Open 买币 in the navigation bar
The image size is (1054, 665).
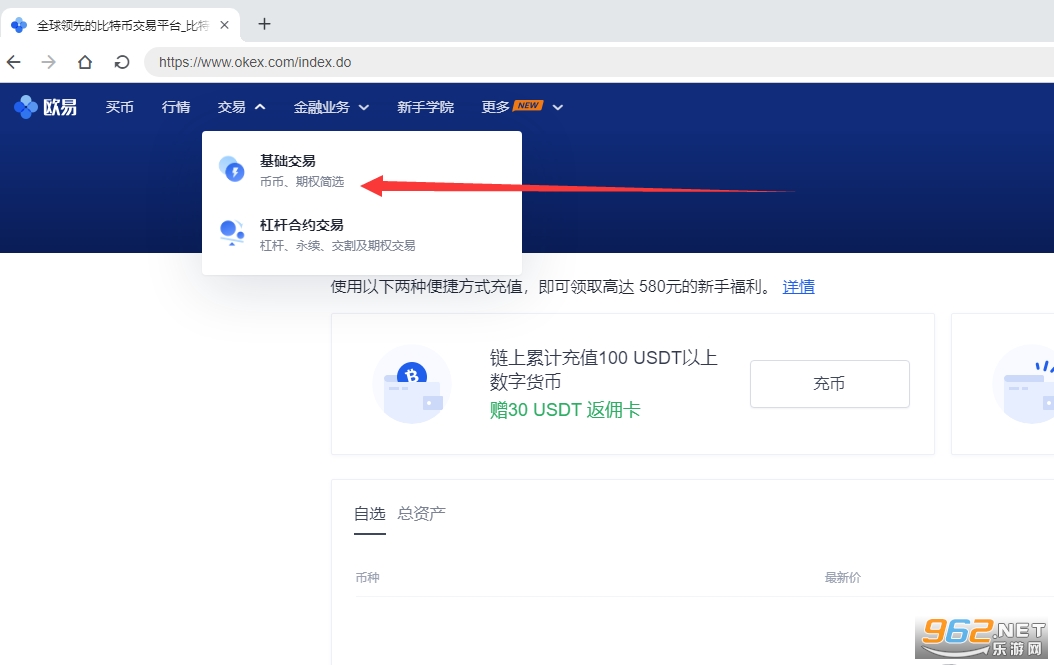click(x=120, y=107)
